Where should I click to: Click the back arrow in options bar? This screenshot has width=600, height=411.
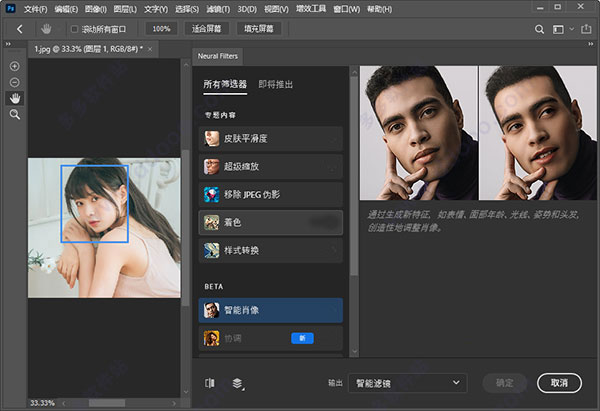coord(20,29)
